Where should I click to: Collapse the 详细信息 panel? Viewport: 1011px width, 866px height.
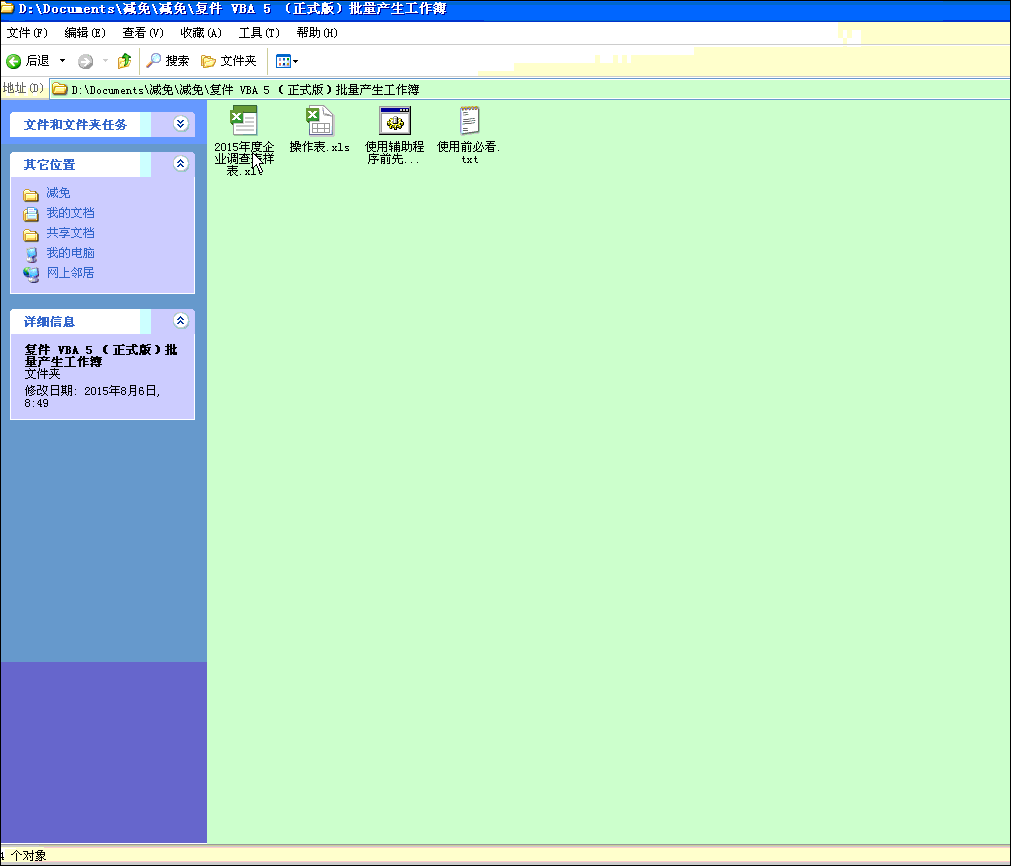(x=180, y=321)
